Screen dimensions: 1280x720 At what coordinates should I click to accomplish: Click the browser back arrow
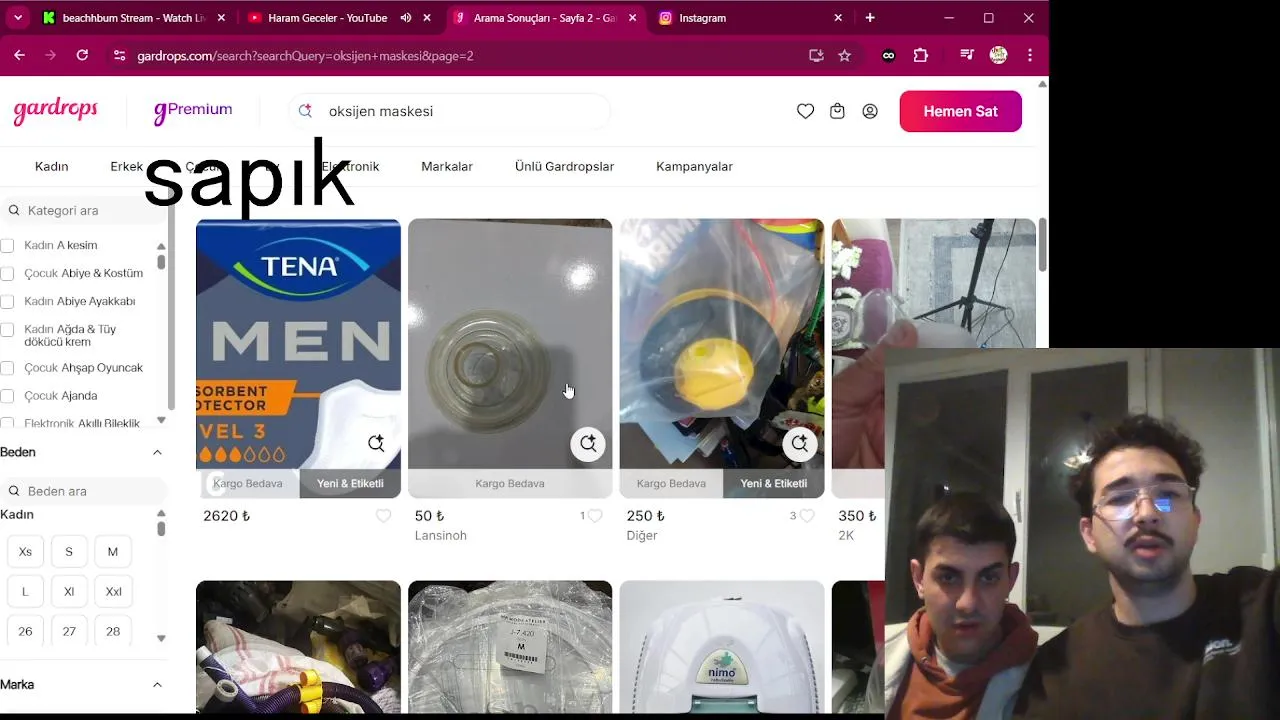click(19, 56)
